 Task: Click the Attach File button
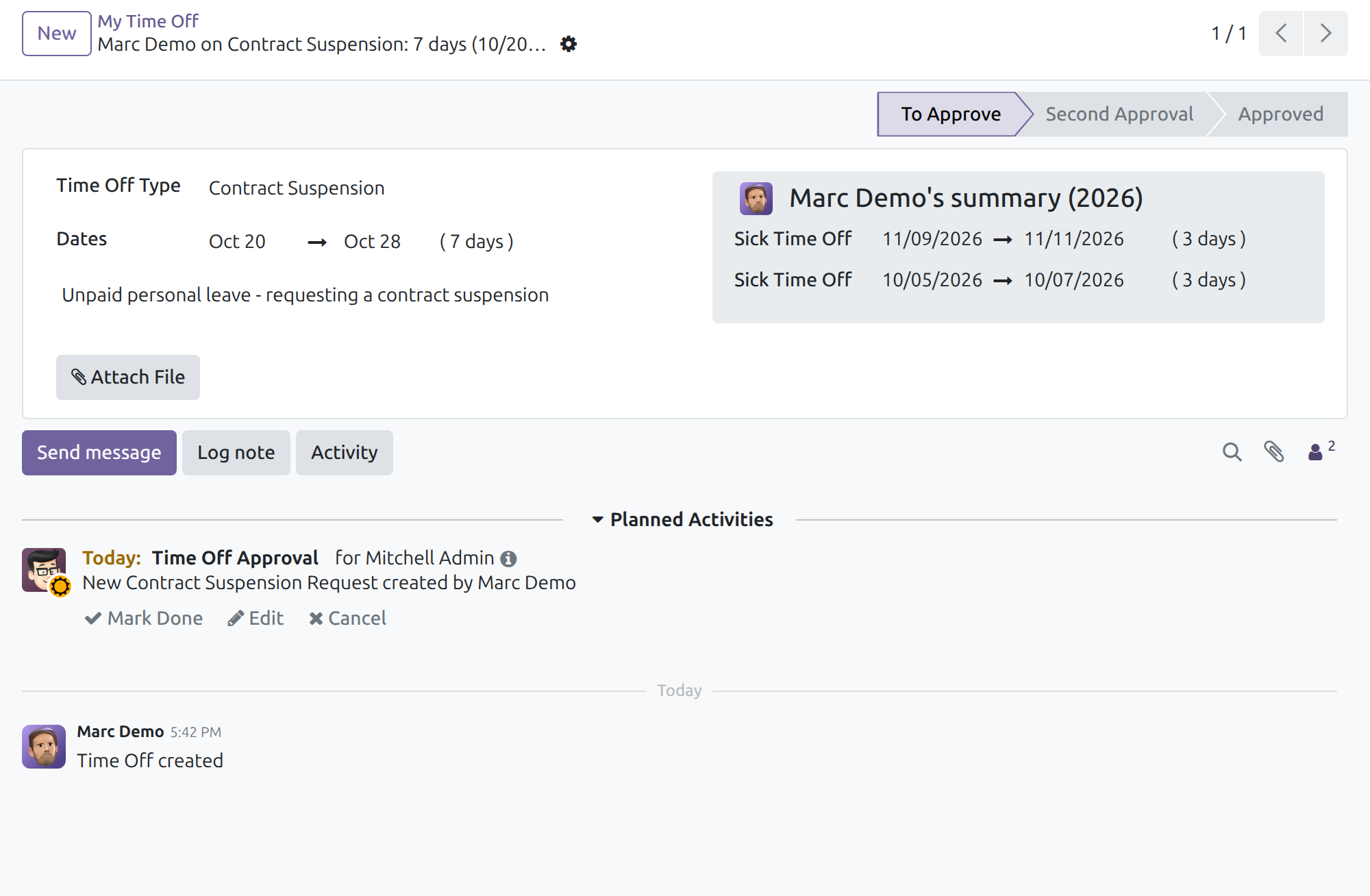[128, 377]
